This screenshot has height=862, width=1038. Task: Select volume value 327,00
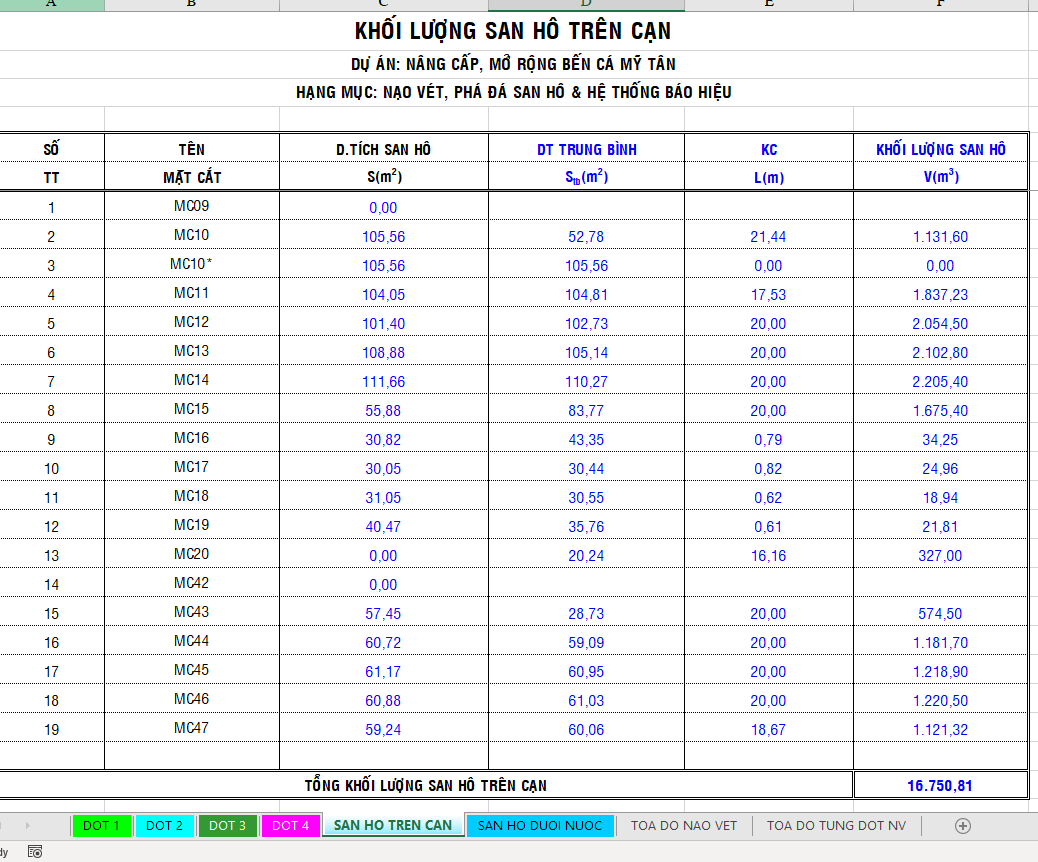[x=940, y=556]
